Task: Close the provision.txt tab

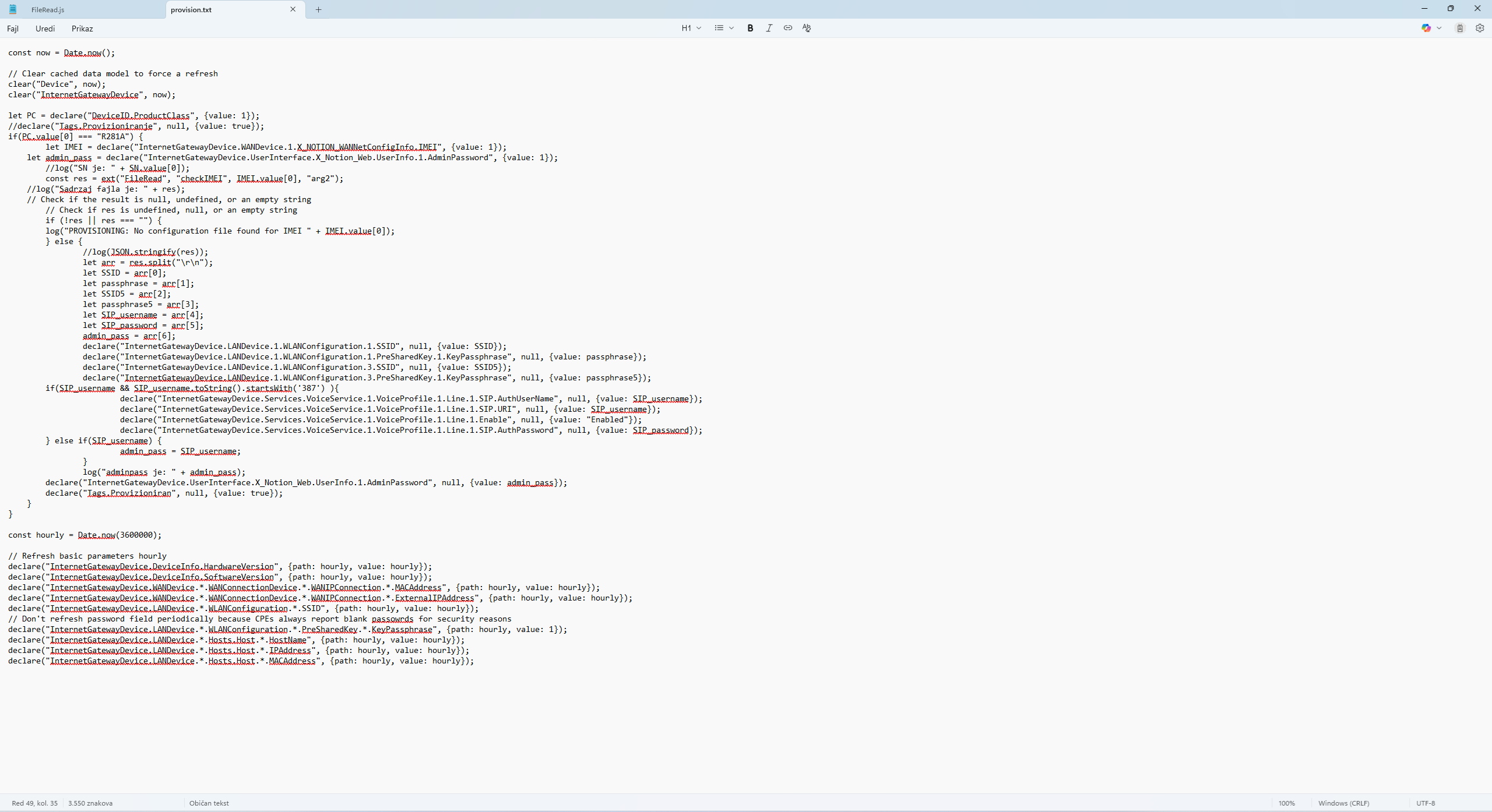Action: click(x=293, y=9)
